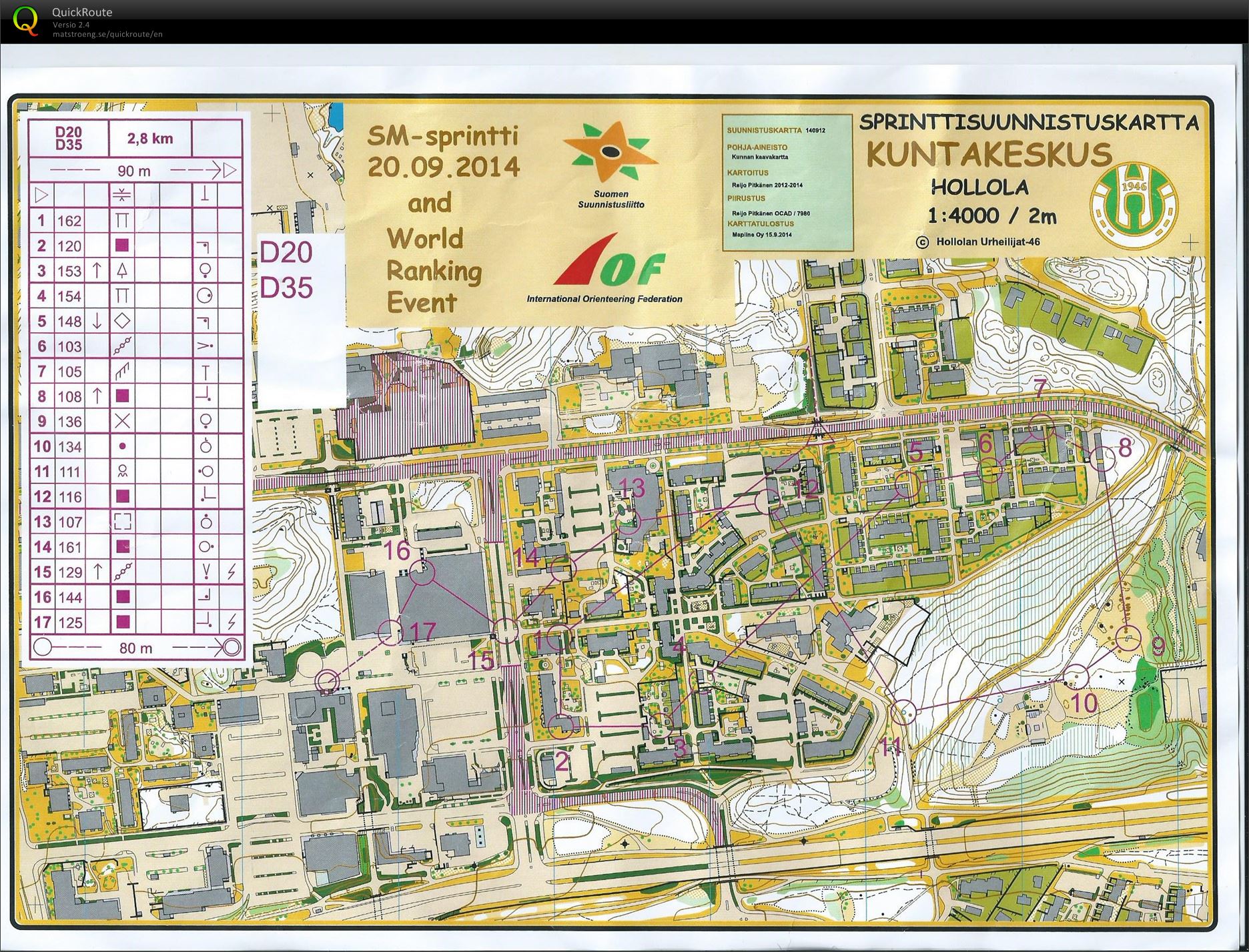Select the 'SM-sprintti' heading text
Viewport: 1249px width, 952px height.
[442, 137]
